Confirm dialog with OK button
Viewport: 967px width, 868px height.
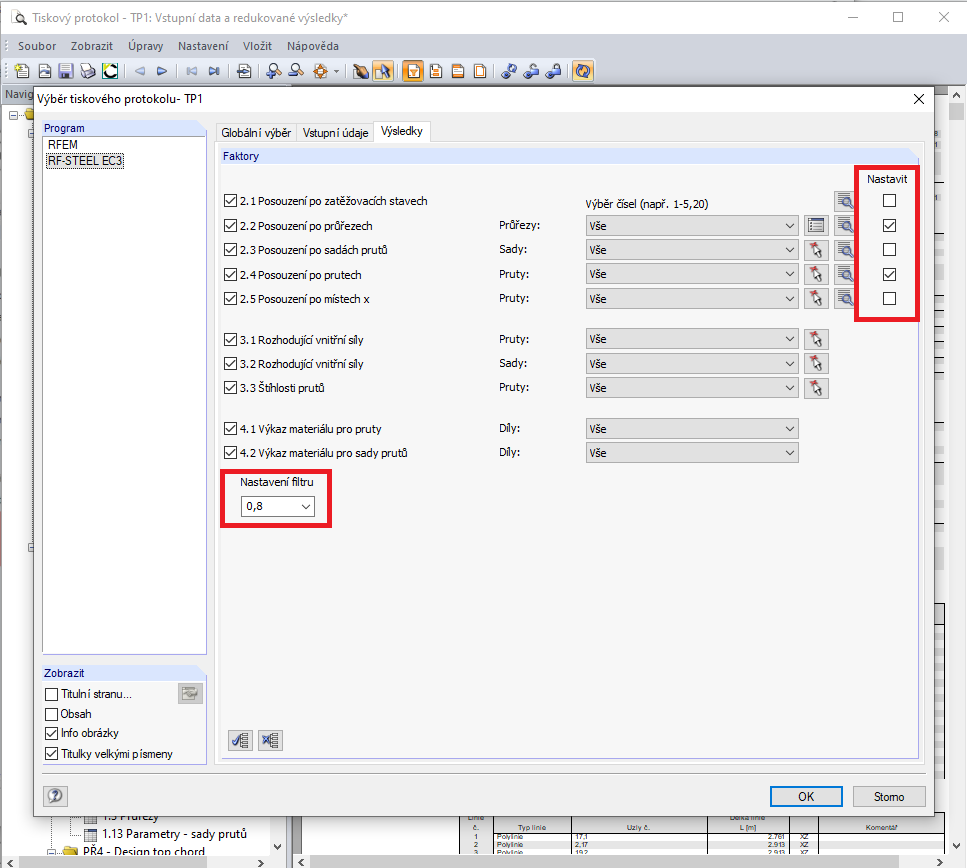pos(806,796)
